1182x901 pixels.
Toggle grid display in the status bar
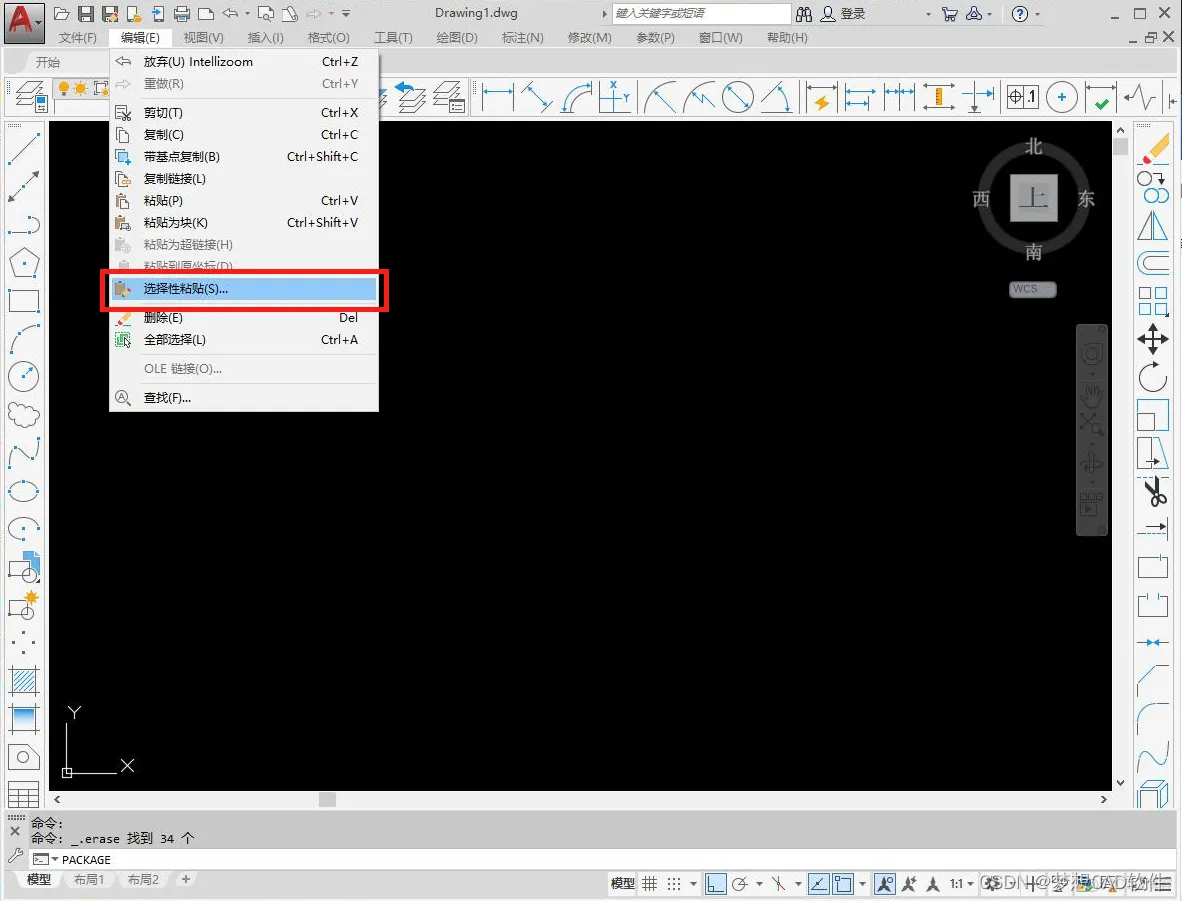click(x=650, y=884)
